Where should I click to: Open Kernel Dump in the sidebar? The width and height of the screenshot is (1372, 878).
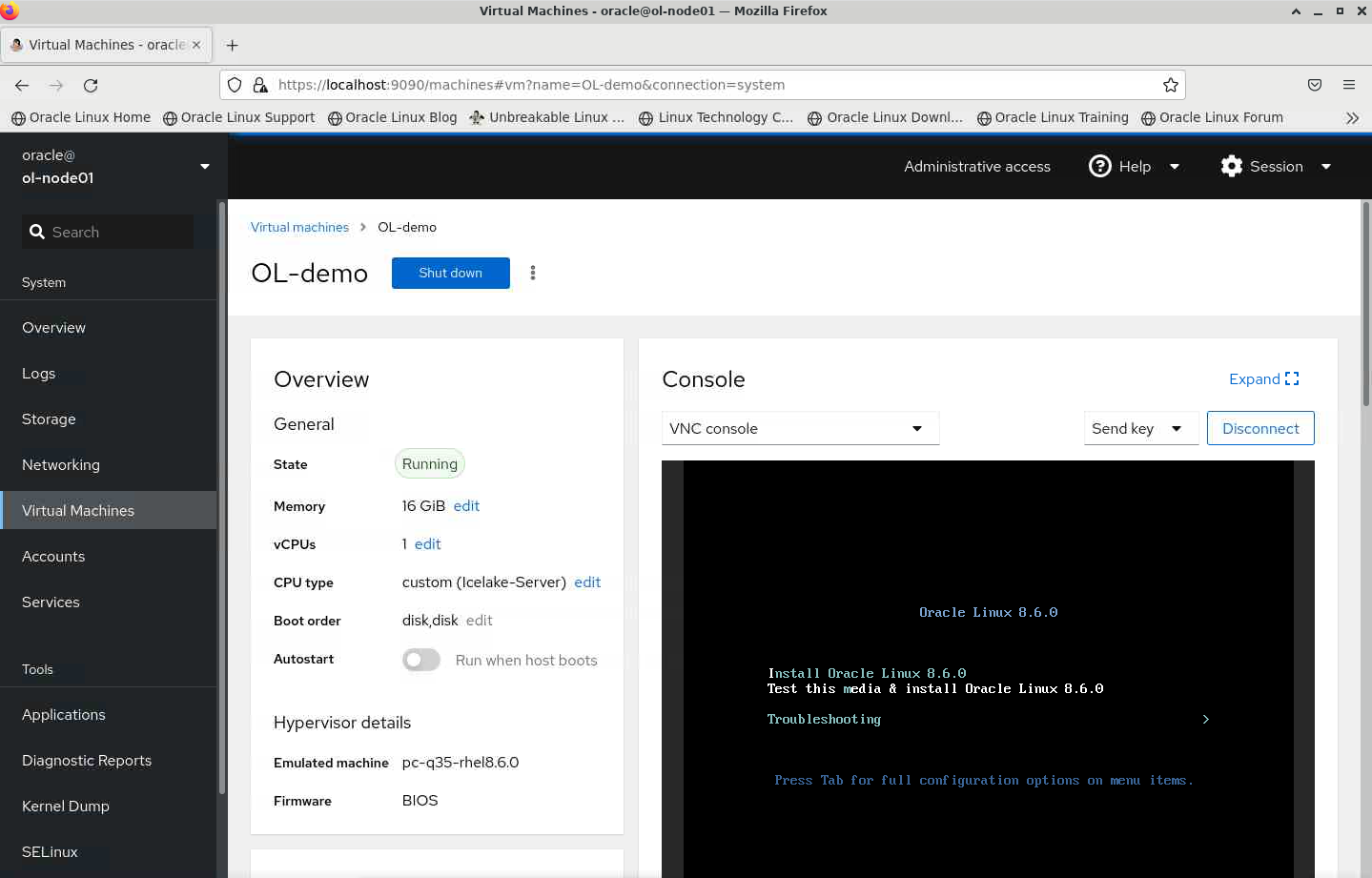point(109,806)
